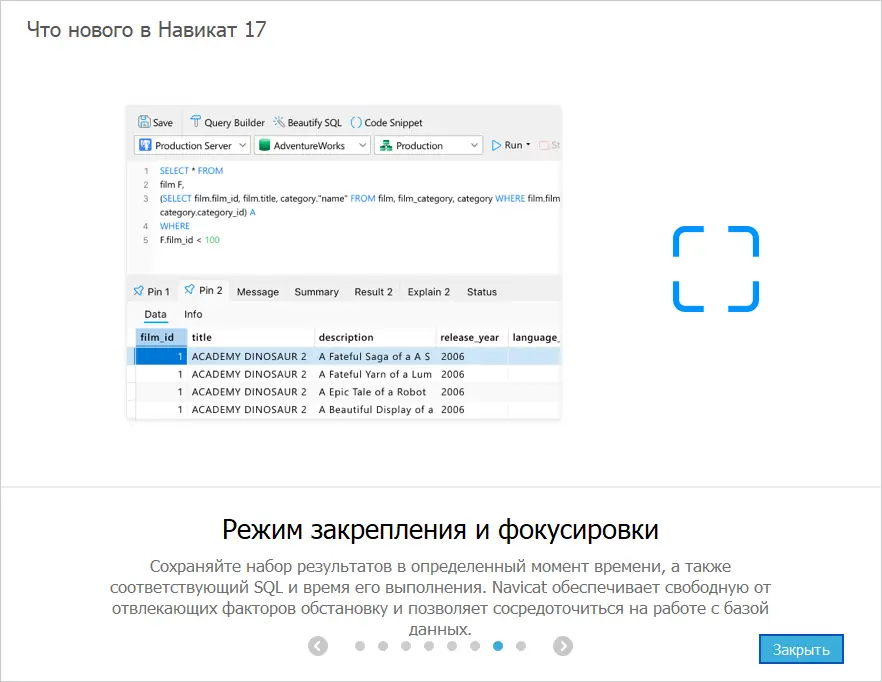Select the Info sub-tab
882x682 pixels.
[193, 315]
